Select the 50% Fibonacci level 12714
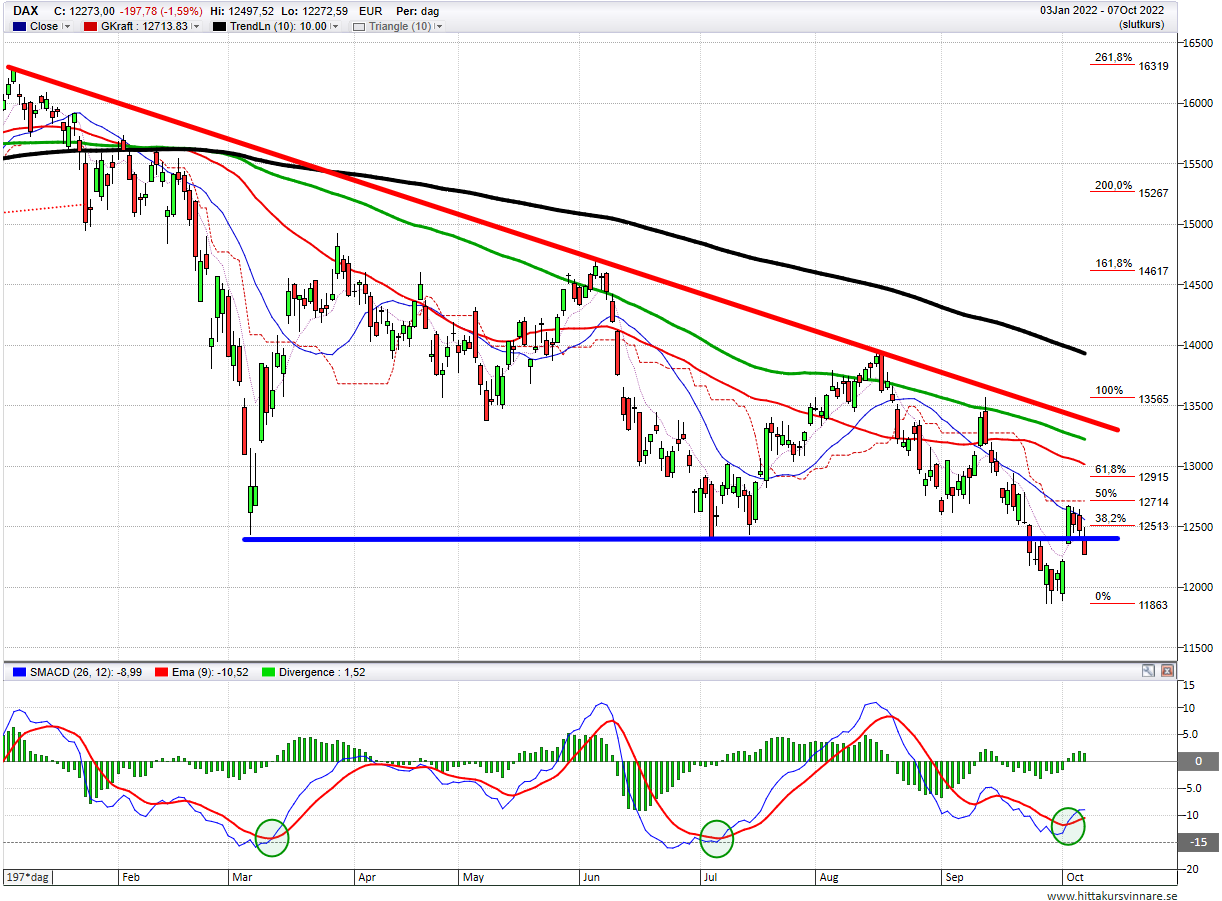Viewport: 1222px width, 901px height. coord(1131,498)
